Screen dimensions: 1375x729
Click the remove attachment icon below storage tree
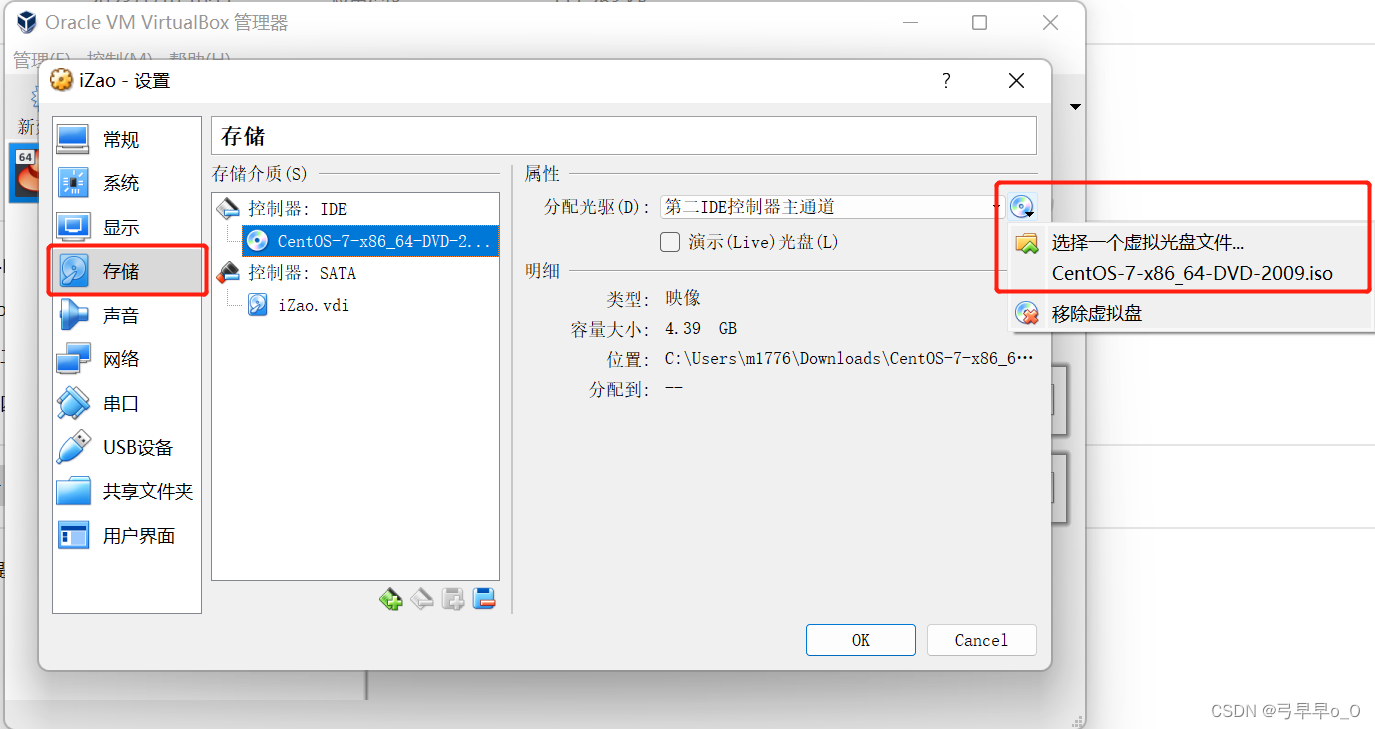click(x=485, y=599)
